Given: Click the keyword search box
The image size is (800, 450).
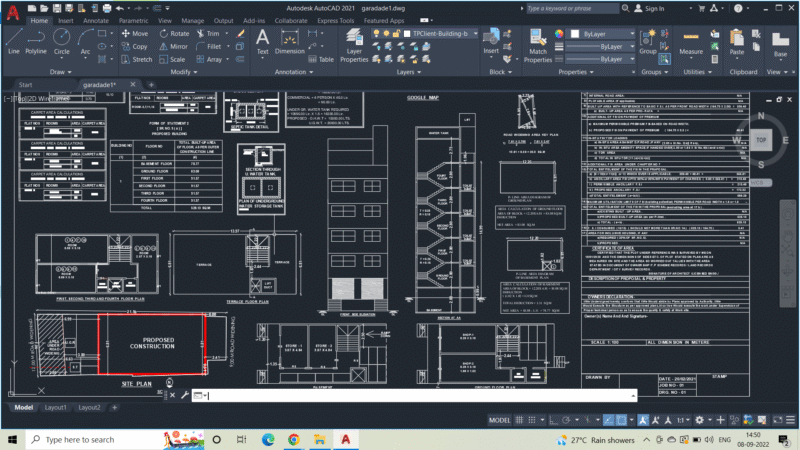Looking at the screenshot, I should (572, 8).
